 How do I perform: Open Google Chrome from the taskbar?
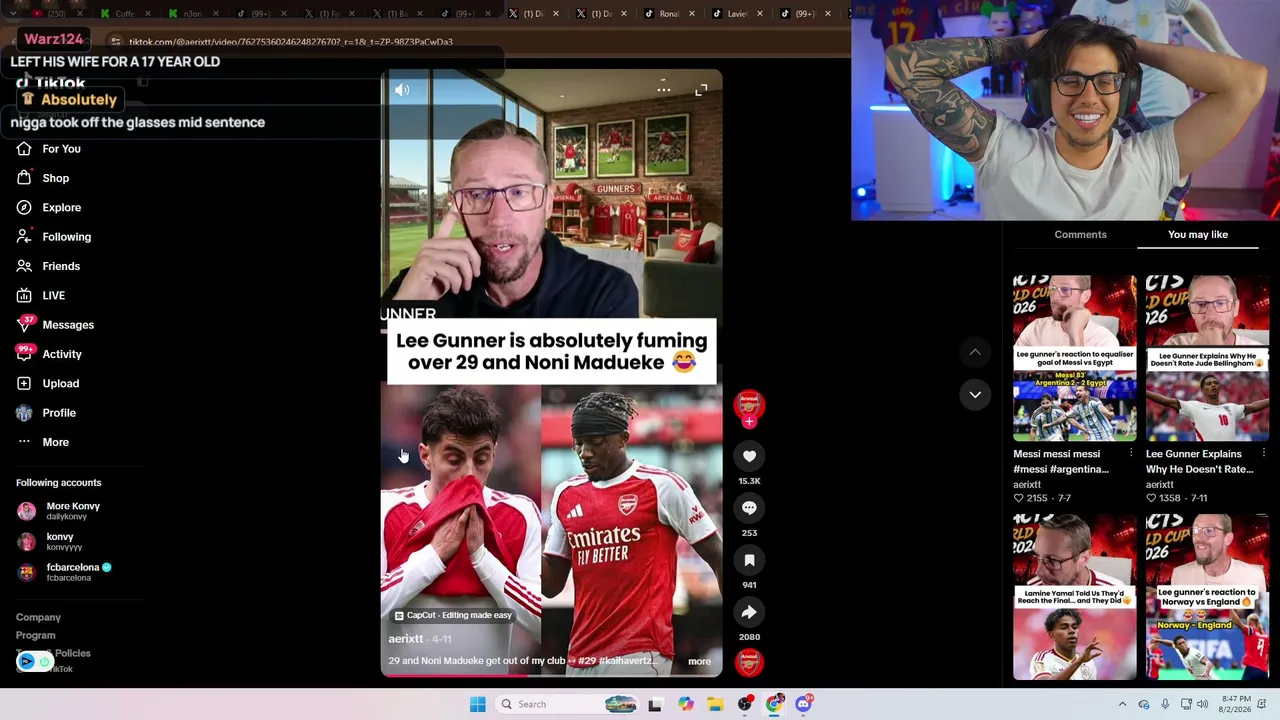tap(774, 704)
